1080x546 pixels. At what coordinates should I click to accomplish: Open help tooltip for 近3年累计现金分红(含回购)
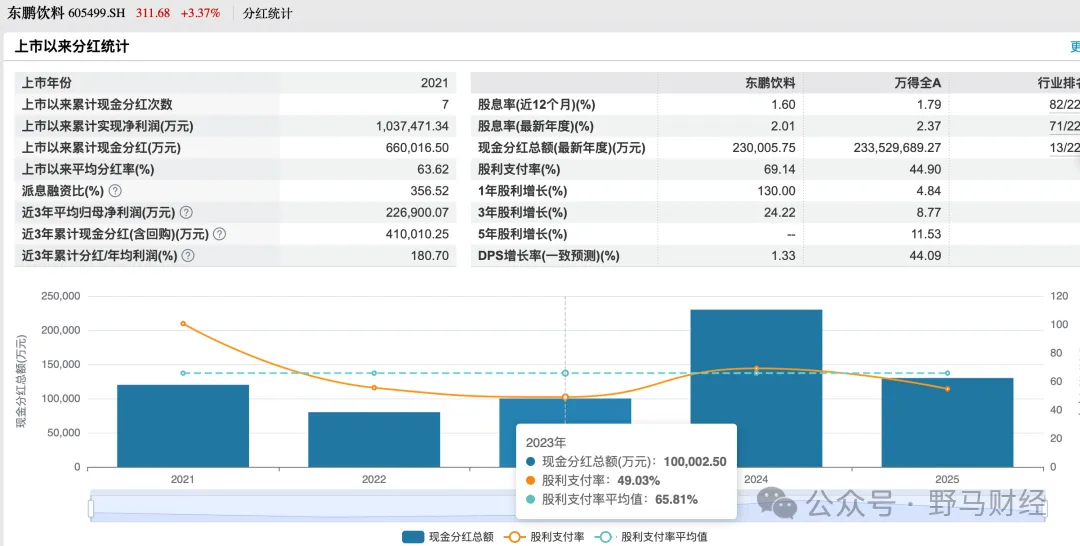click(219, 234)
